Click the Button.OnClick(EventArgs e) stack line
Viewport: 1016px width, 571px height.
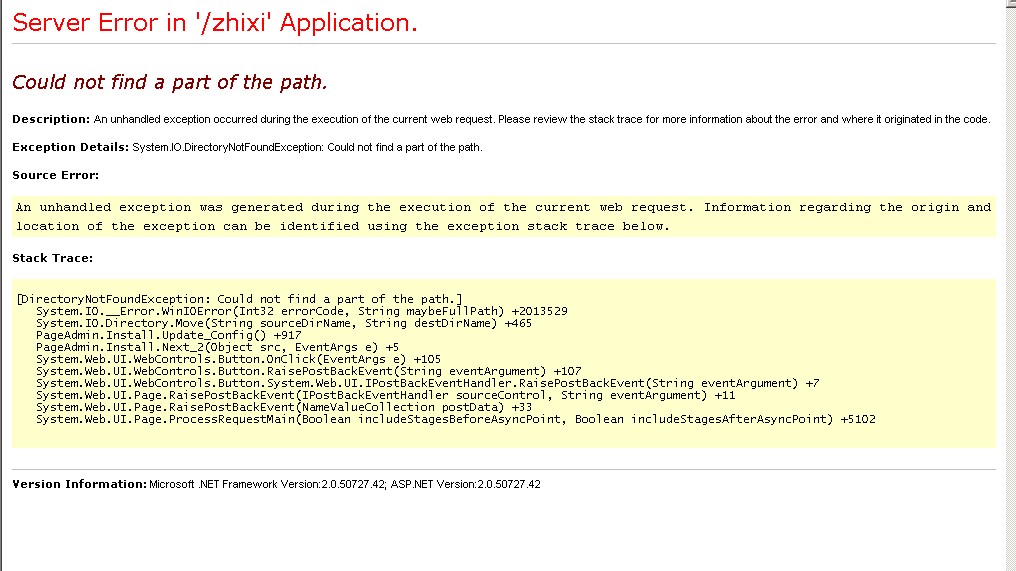coord(238,359)
